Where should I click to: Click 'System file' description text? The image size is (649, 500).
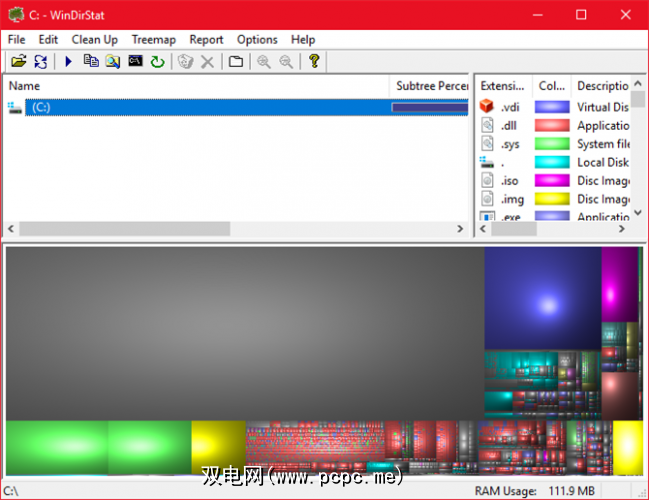[603, 144]
